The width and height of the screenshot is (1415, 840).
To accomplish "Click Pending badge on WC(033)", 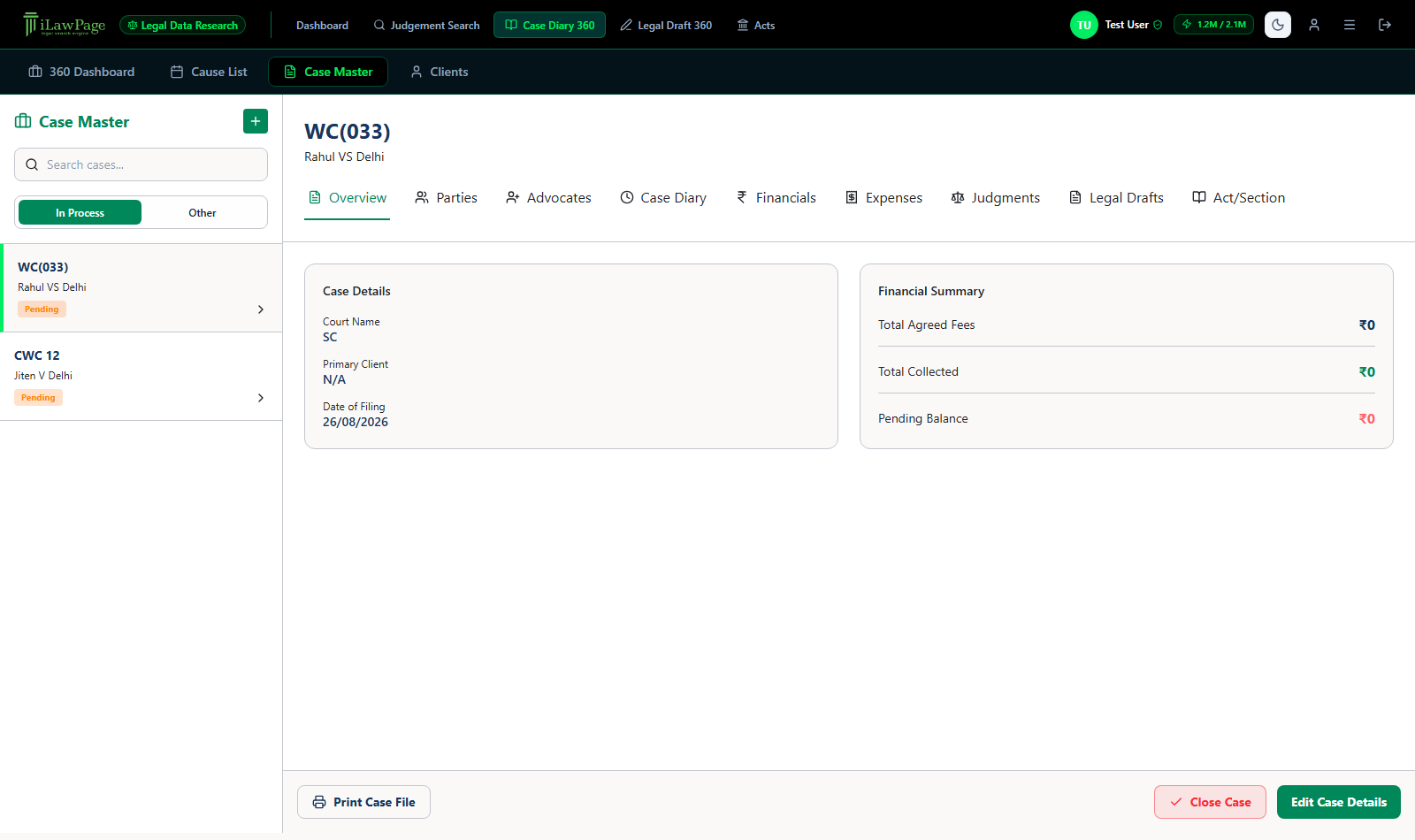I will (42, 309).
